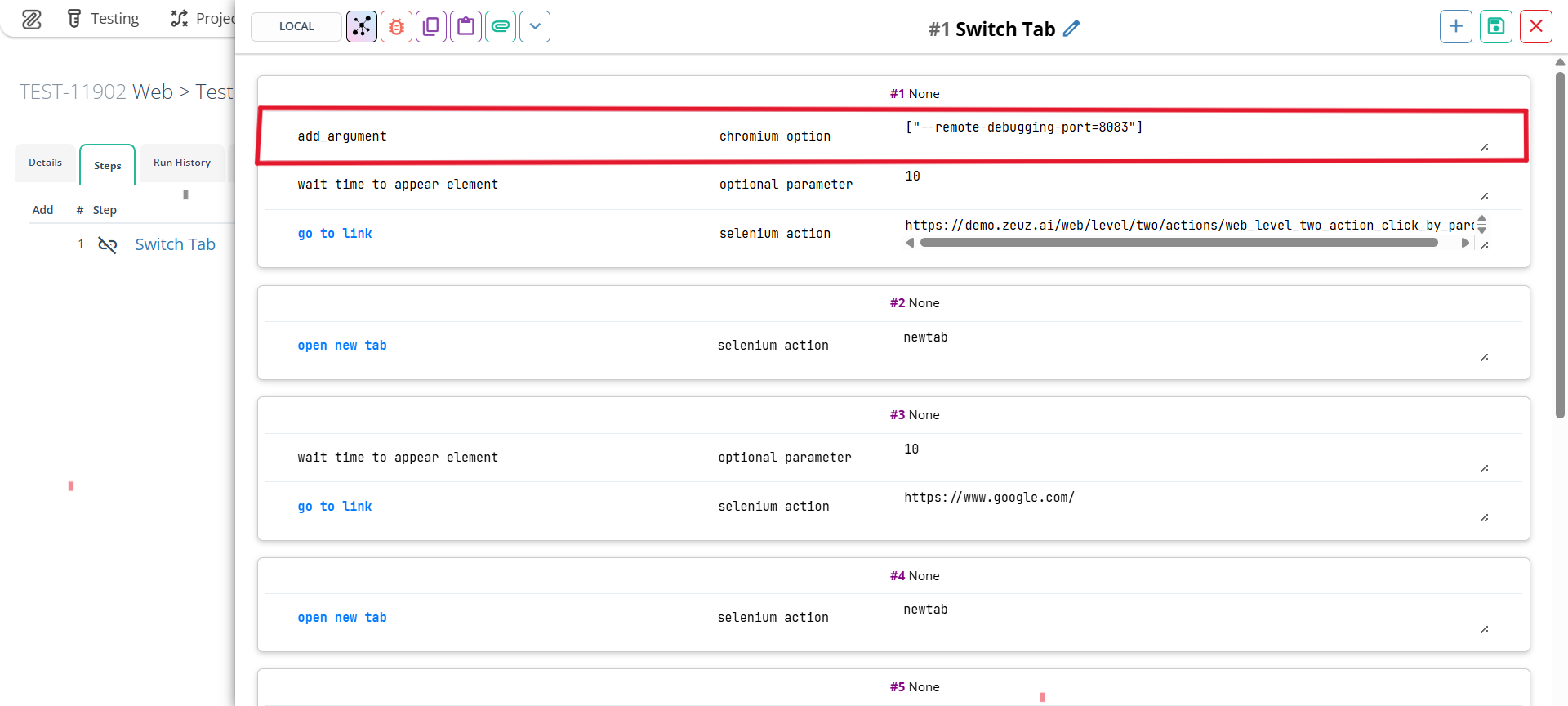The height and width of the screenshot is (706, 1568).
Task: Click the blue plus add icon
Action: pyautogui.click(x=1455, y=26)
